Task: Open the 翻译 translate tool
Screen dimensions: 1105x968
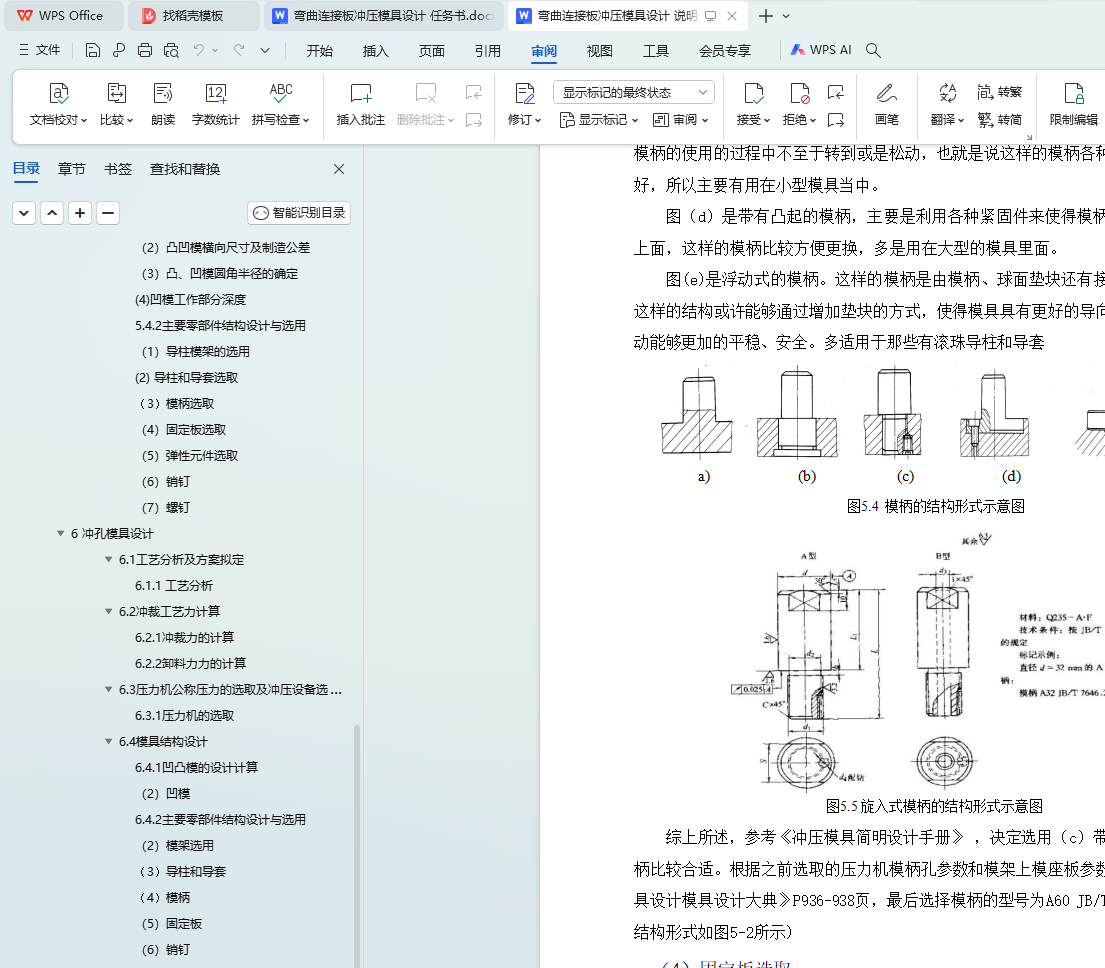Action: [947, 104]
